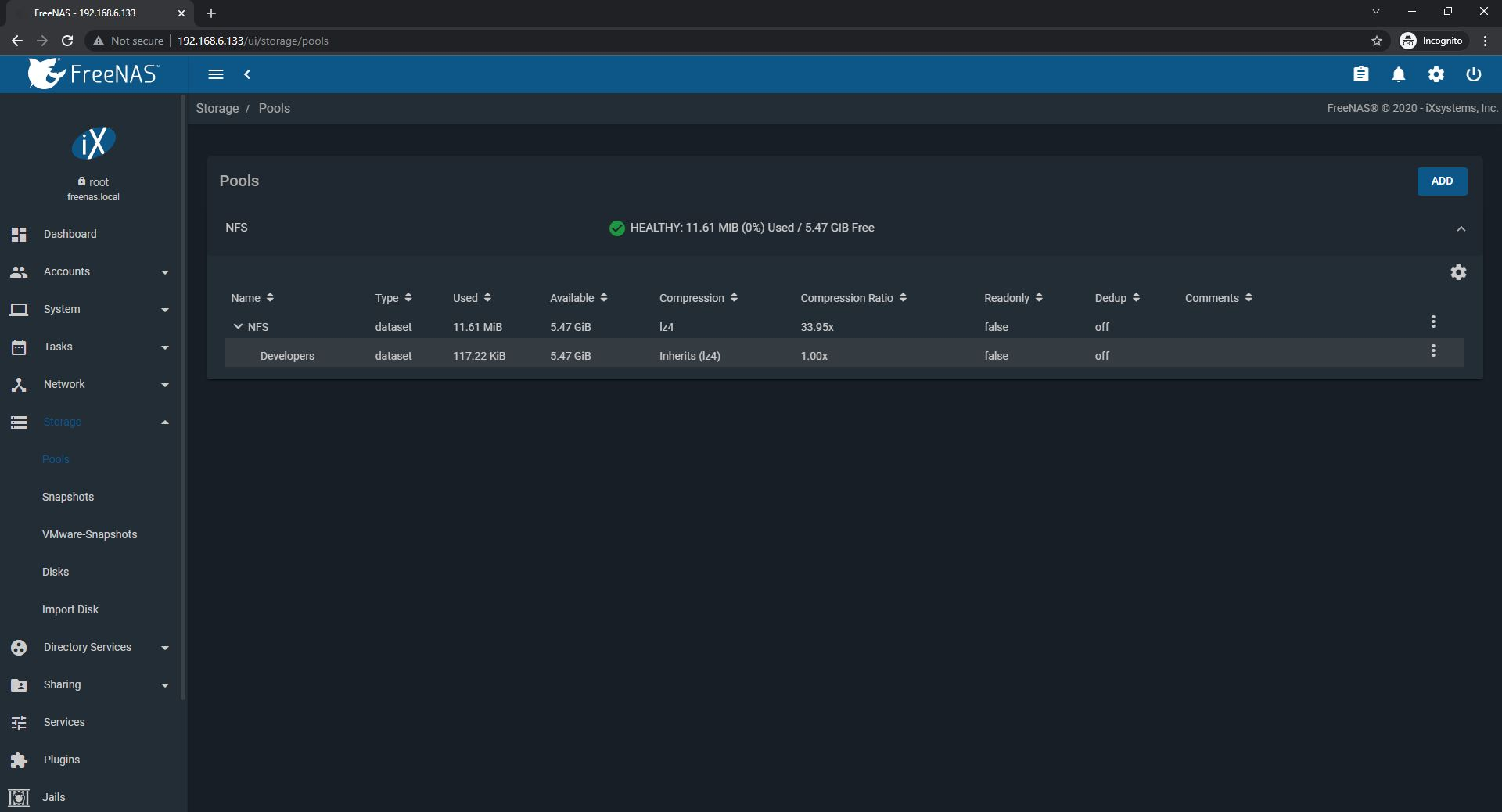This screenshot has height=812, width=1502.
Task: Open Services in the sidebar
Action: click(x=64, y=722)
